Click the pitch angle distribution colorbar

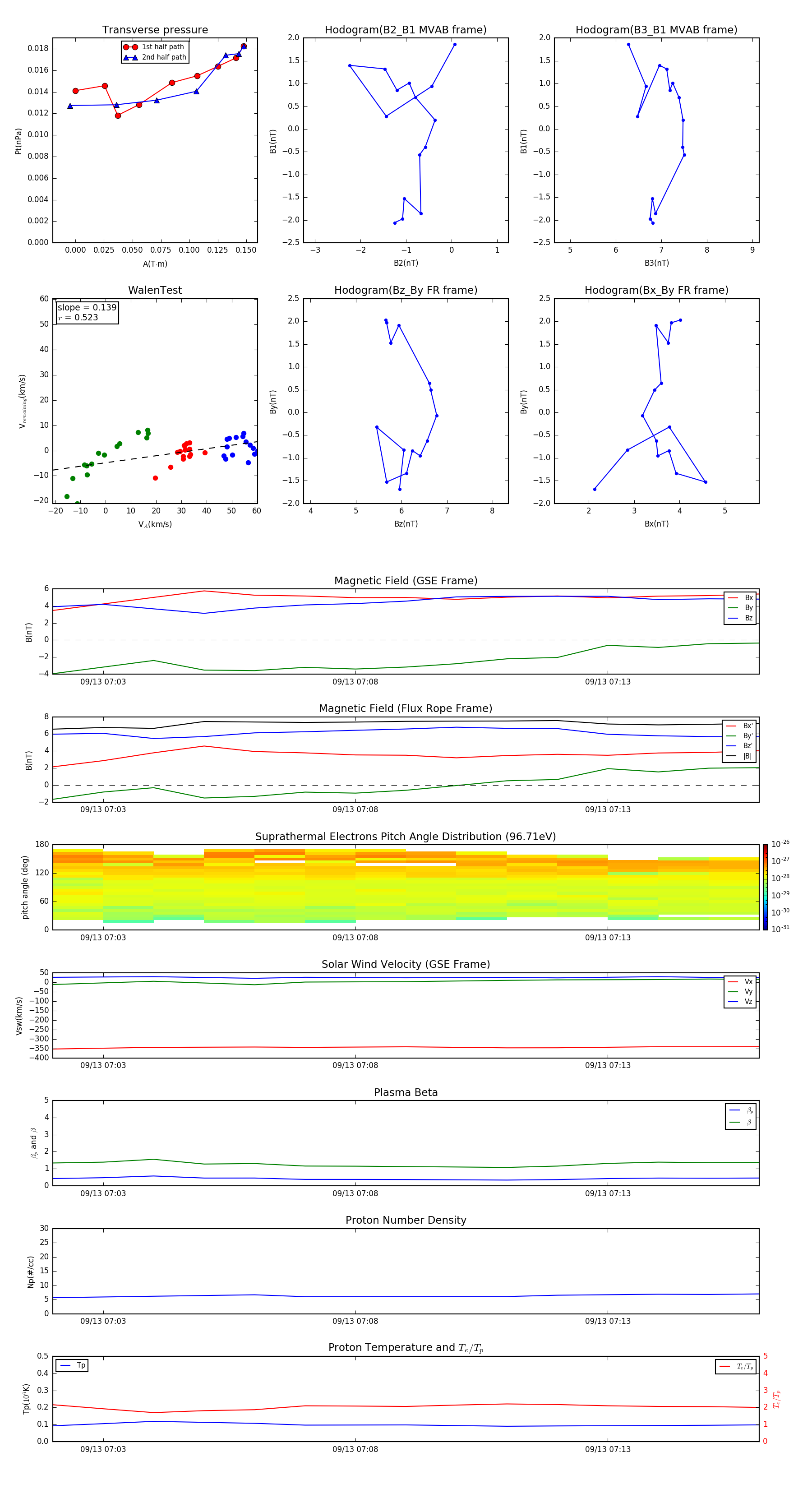(765, 887)
